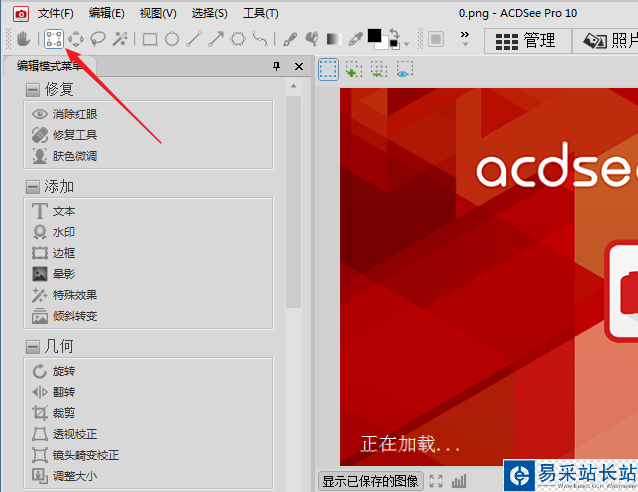
Task: Collapse the 几何 group
Action: pyautogui.click(x=33, y=347)
